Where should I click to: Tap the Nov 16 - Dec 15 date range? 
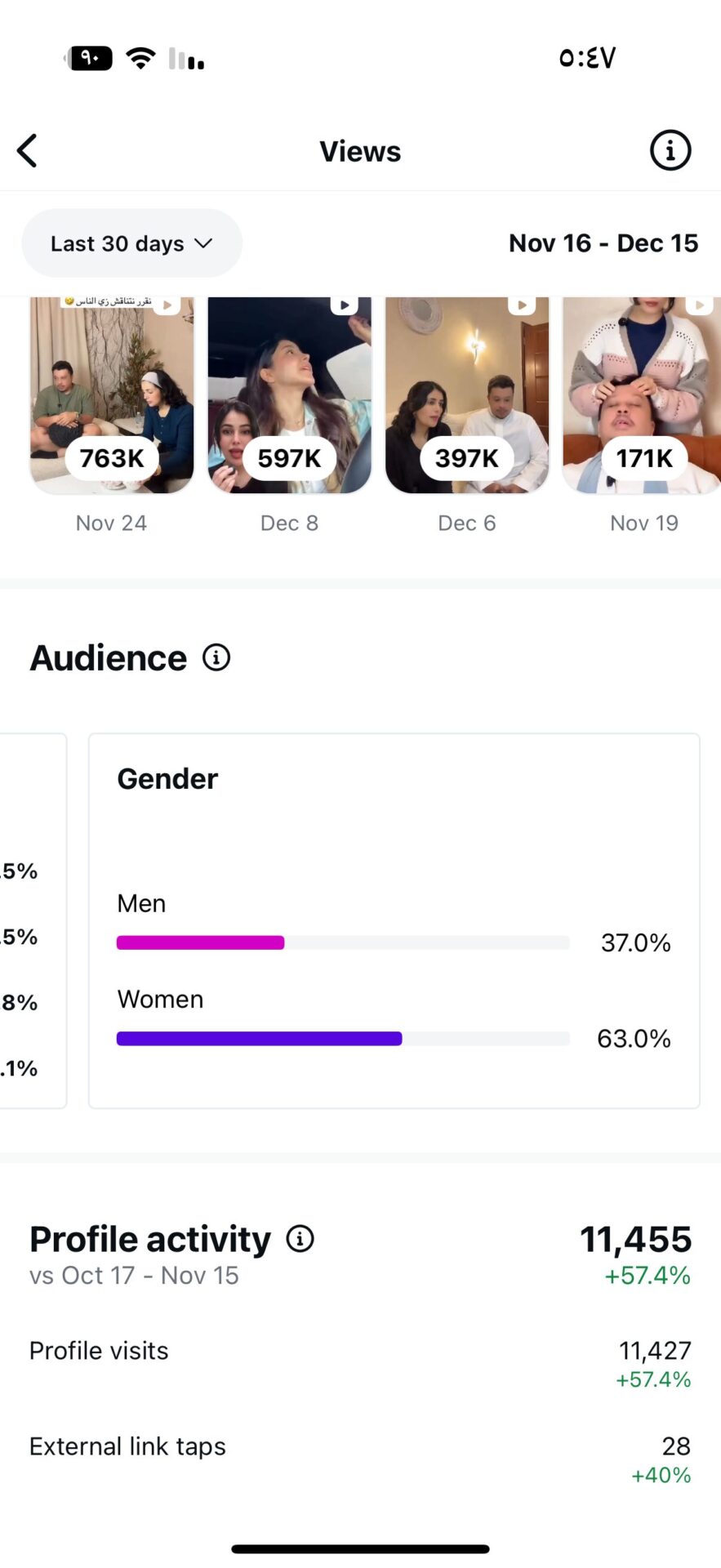click(603, 243)
